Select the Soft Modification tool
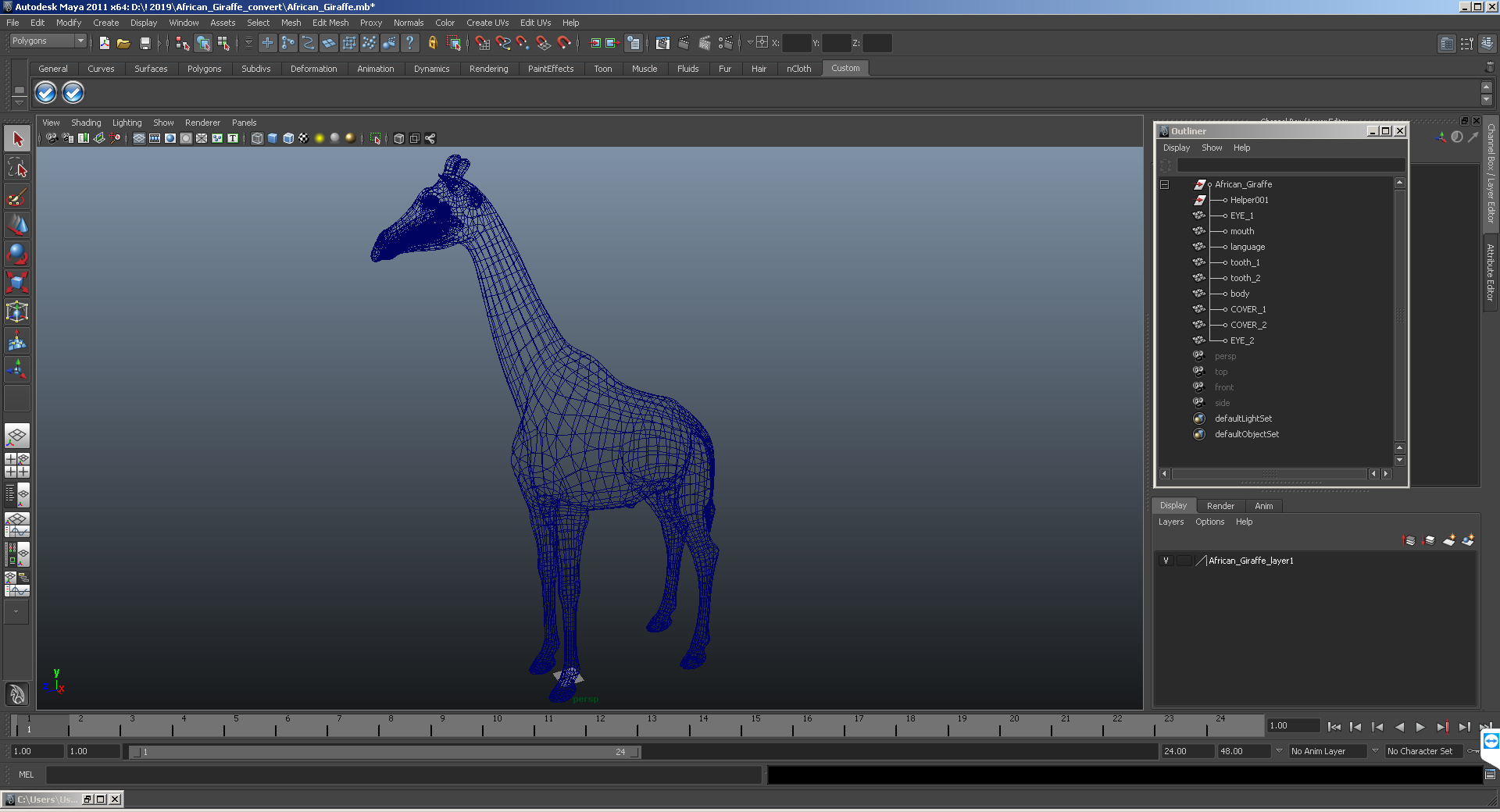 coord(17,340)
